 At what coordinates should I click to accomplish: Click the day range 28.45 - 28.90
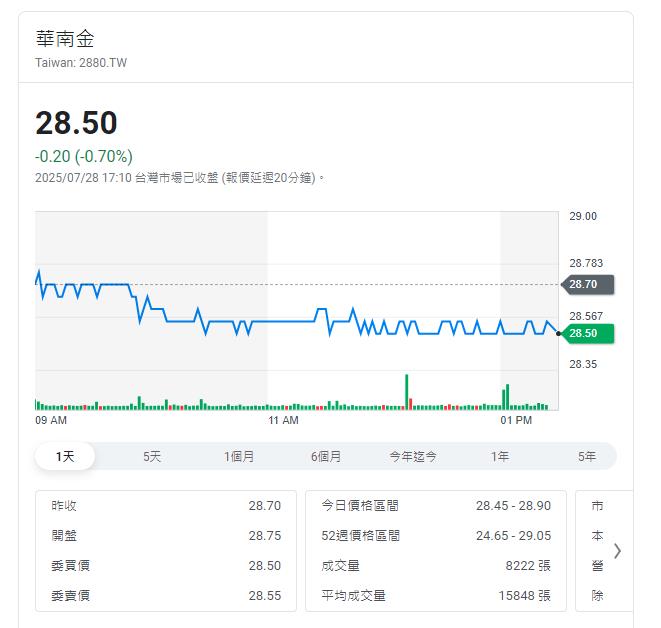[513, 505]
